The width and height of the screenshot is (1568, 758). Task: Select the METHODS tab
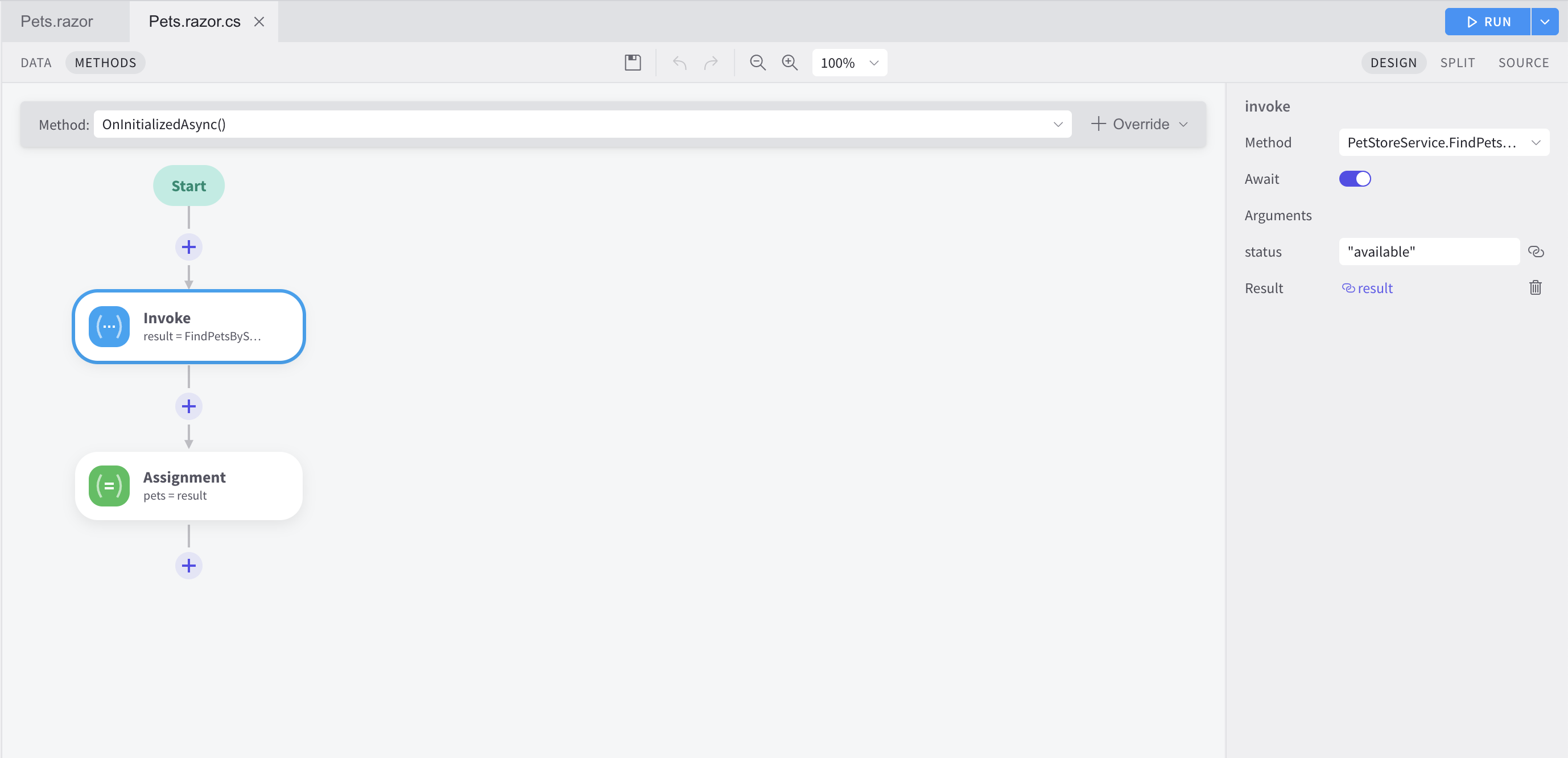[105, 63]
